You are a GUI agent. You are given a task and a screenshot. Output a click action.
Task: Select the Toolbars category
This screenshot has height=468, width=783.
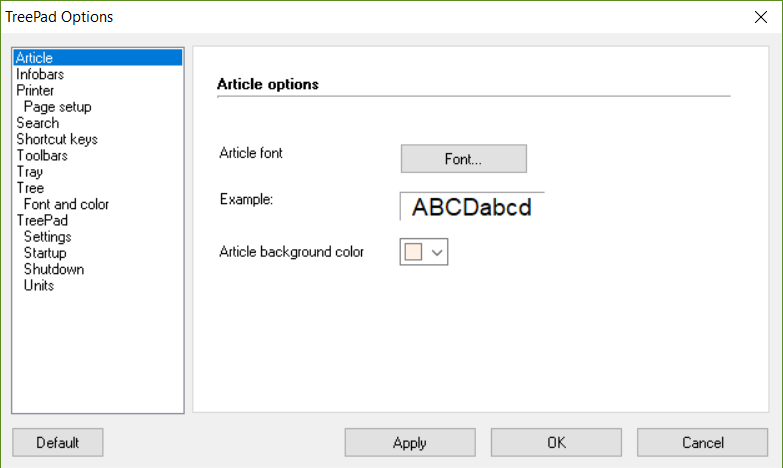click(42, 155)
